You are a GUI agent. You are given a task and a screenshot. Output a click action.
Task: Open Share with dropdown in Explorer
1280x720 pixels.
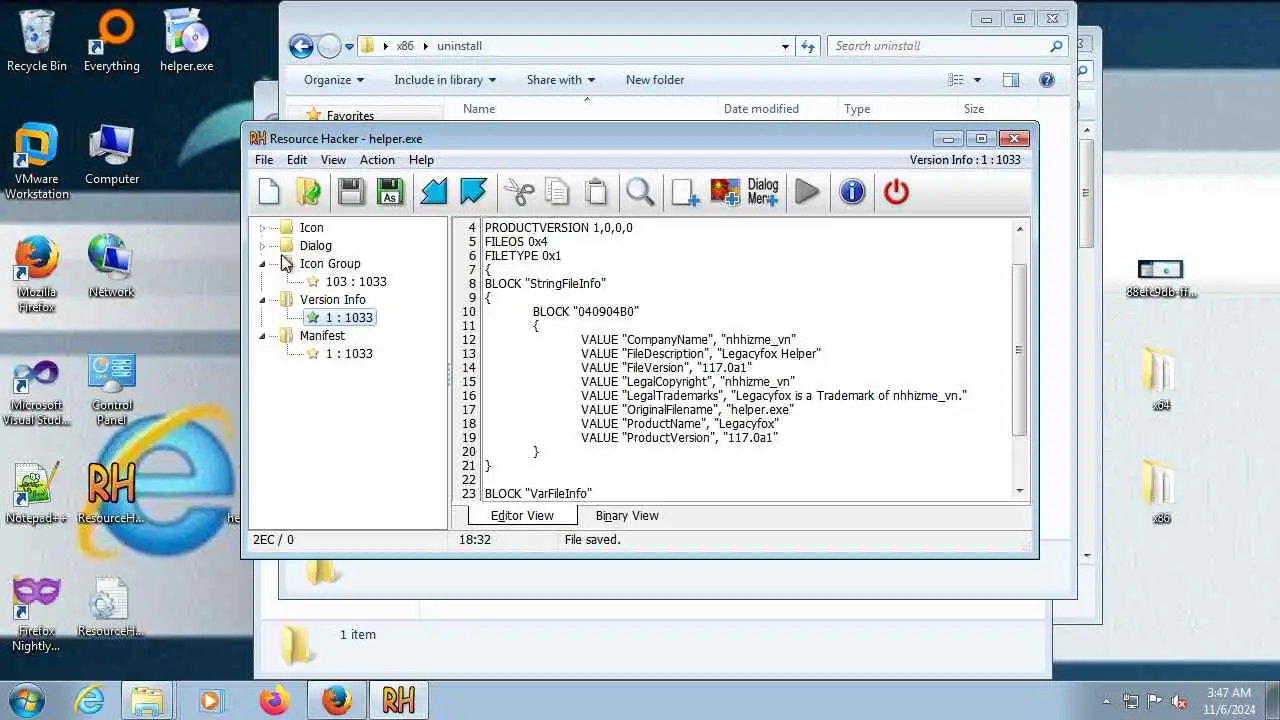(561, 80)
